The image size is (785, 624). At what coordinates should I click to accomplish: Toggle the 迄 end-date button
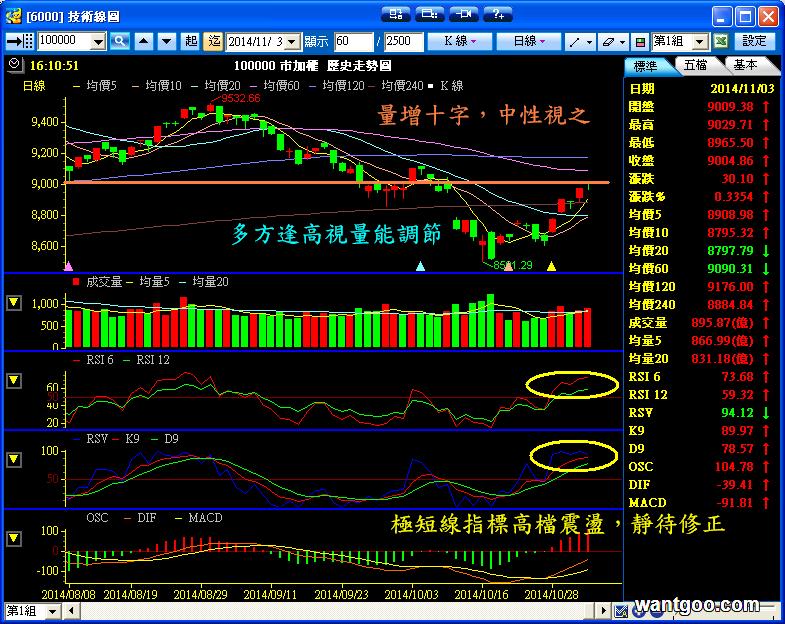[213, 41]
